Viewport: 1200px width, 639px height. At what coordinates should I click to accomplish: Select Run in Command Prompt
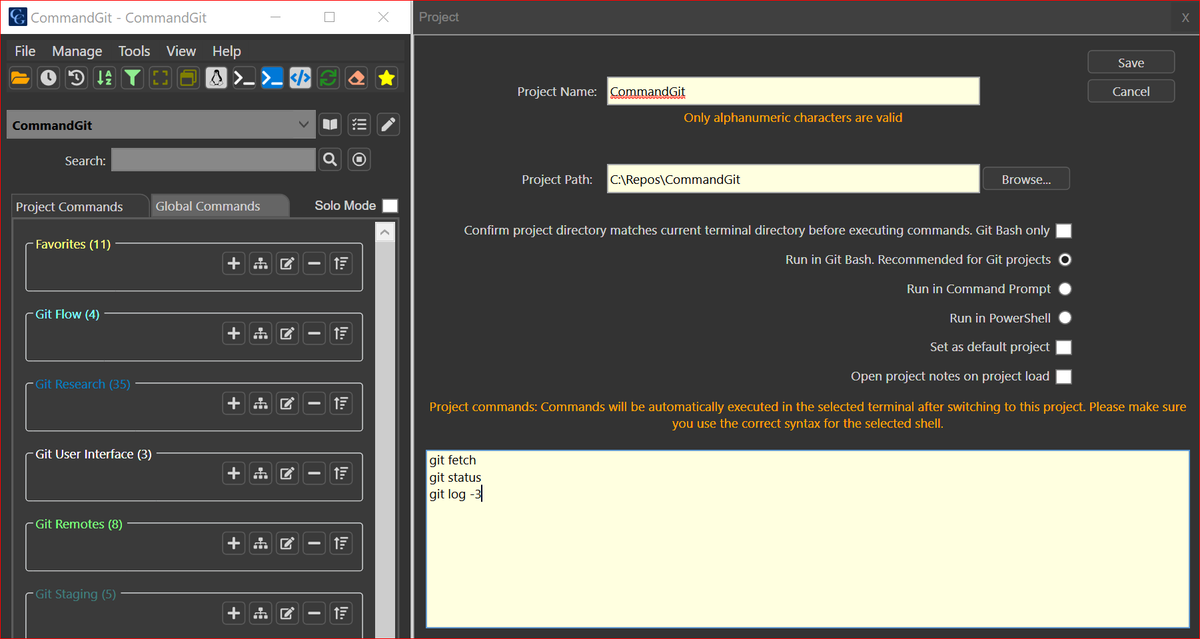click(x=1064, y=288)
